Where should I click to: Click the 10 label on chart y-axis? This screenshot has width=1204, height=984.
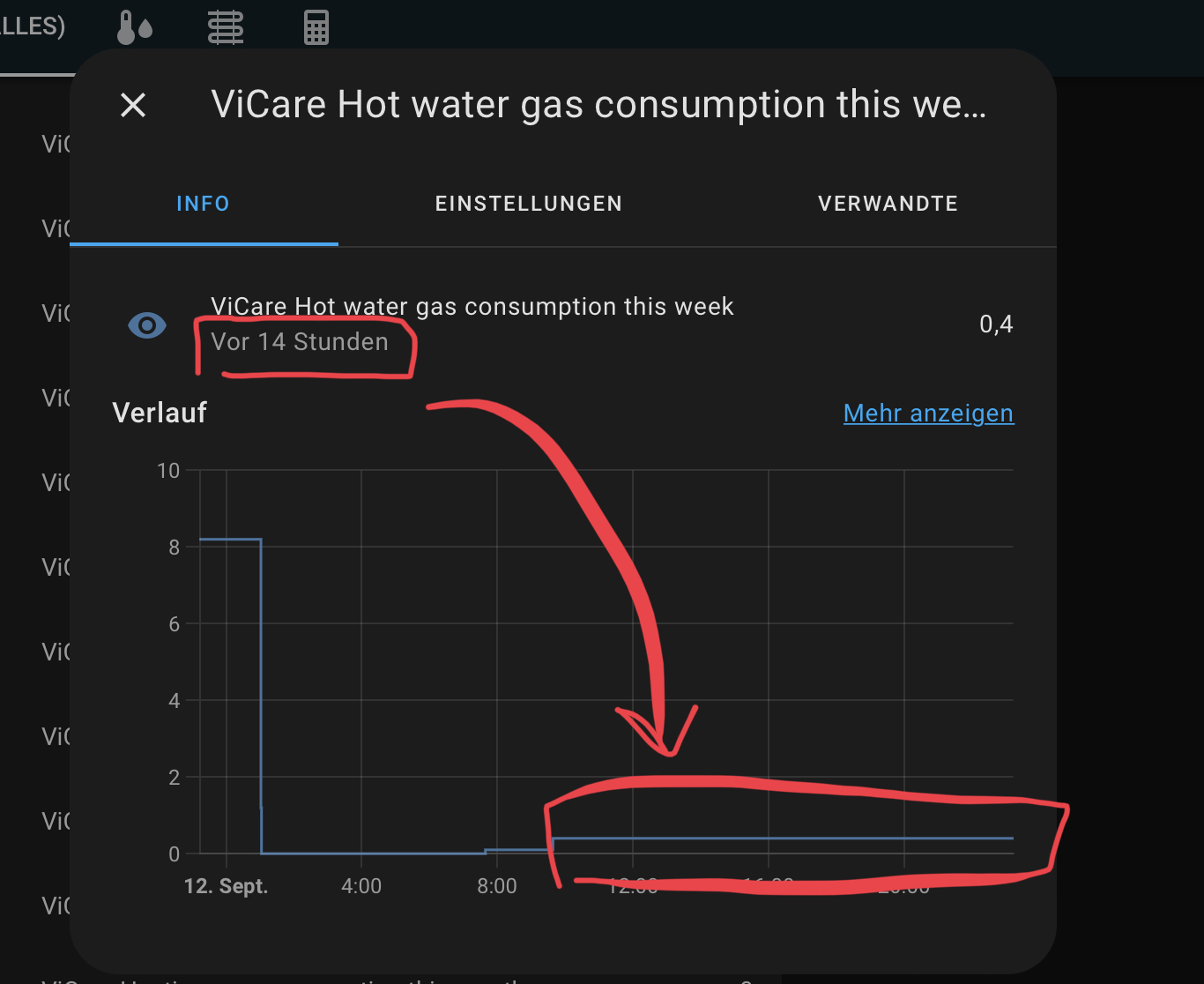pos(168,471)
